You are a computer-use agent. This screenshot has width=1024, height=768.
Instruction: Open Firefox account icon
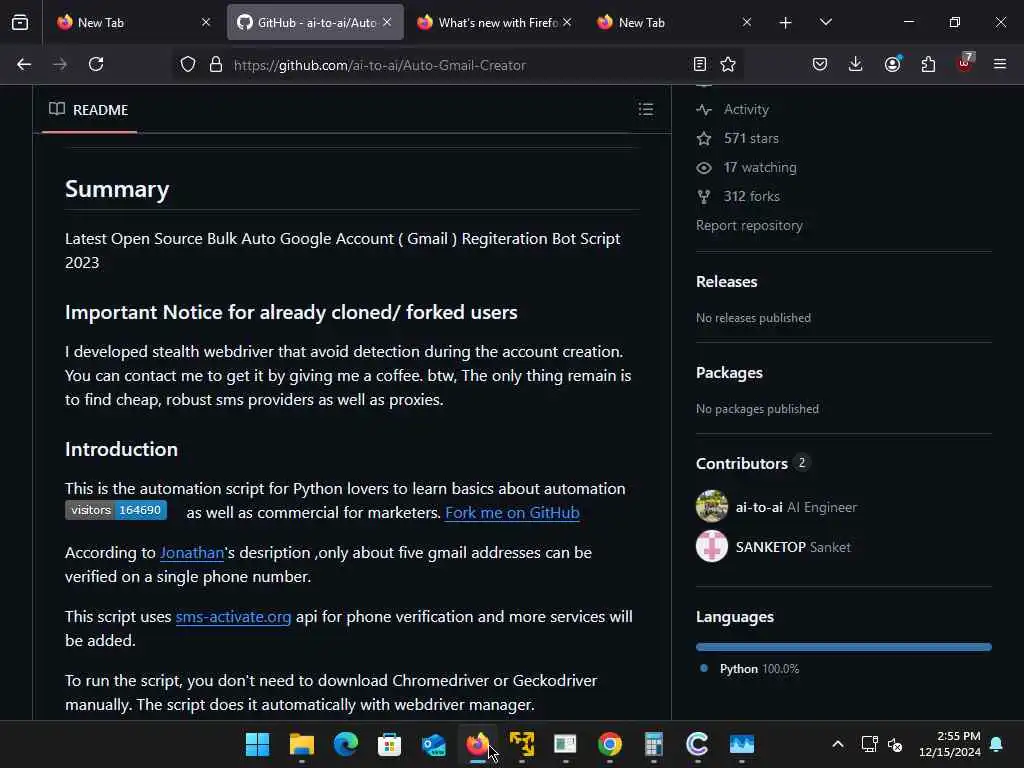[892, 64]
